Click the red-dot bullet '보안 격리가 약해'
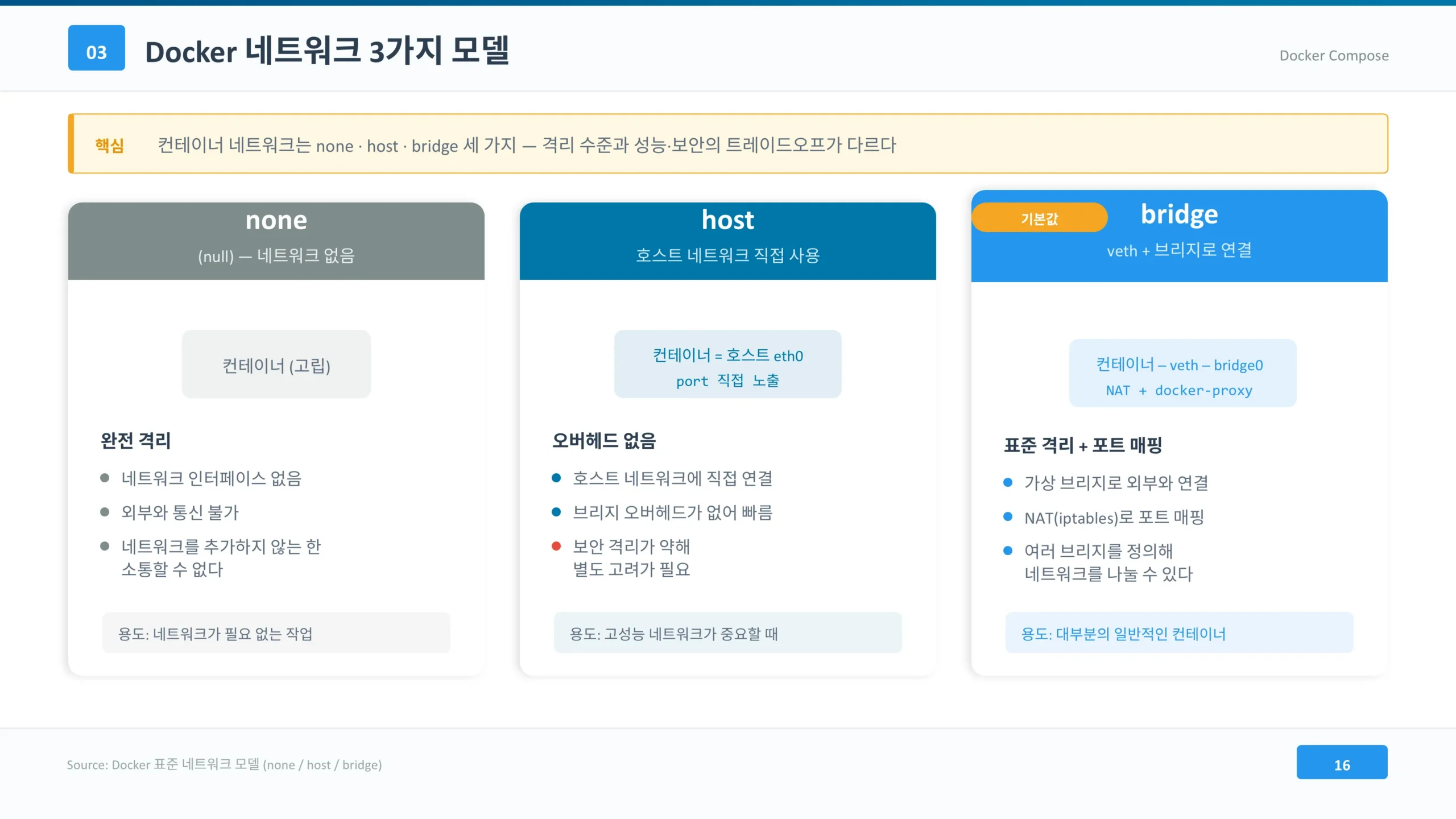This screenshot has width=1456, height=819. coord(631,547)
